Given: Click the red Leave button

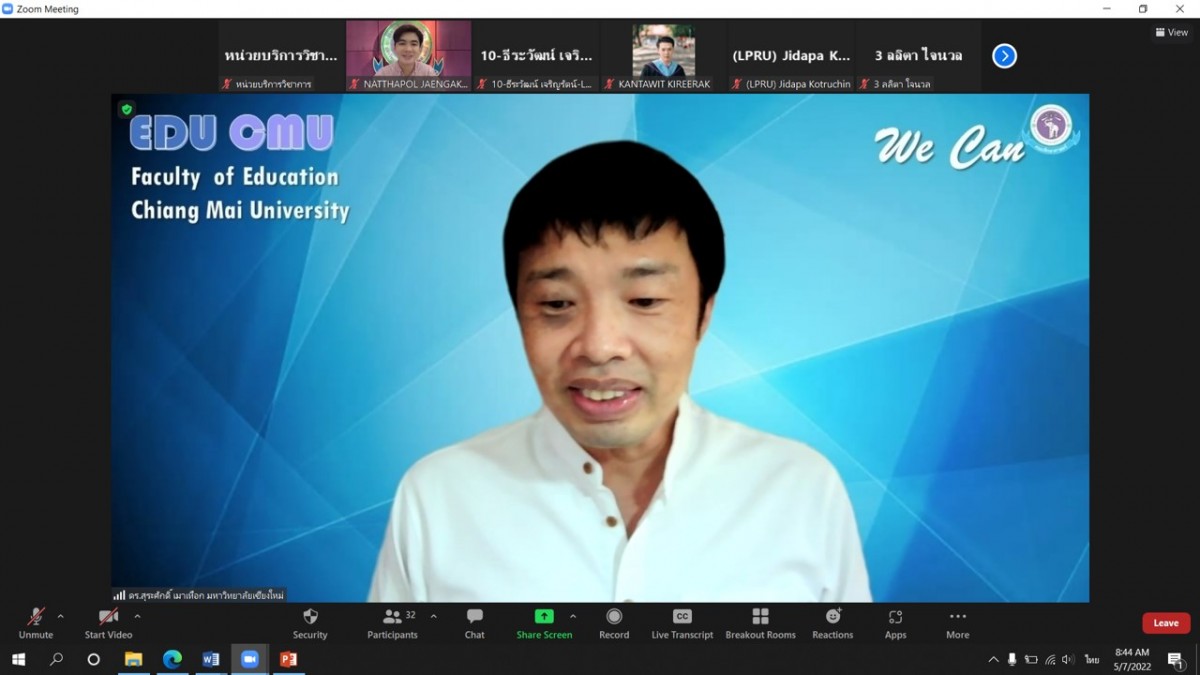Looking at the screenshot, I should 1165,623.
